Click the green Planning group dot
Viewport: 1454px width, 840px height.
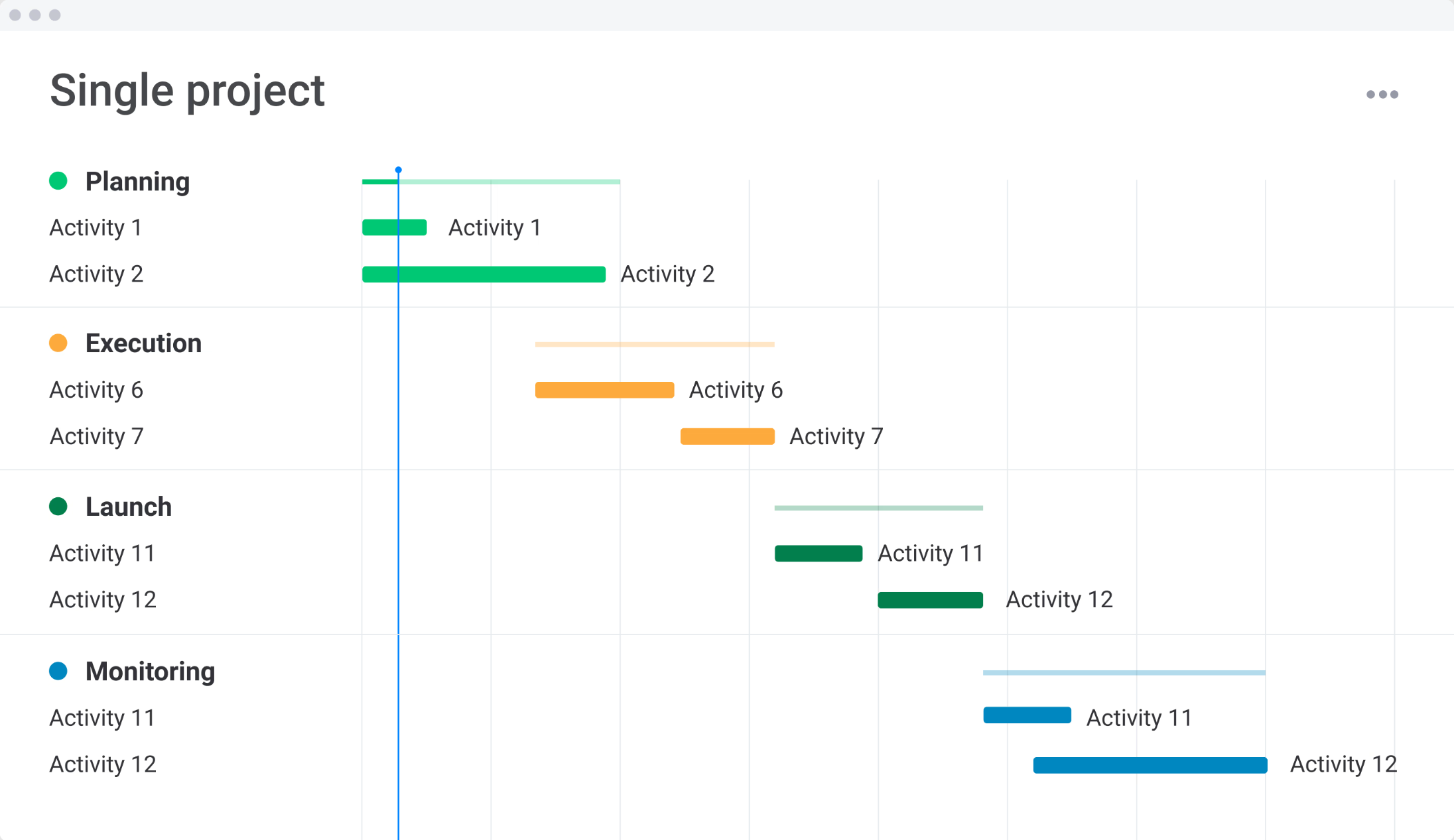point(58,180)
